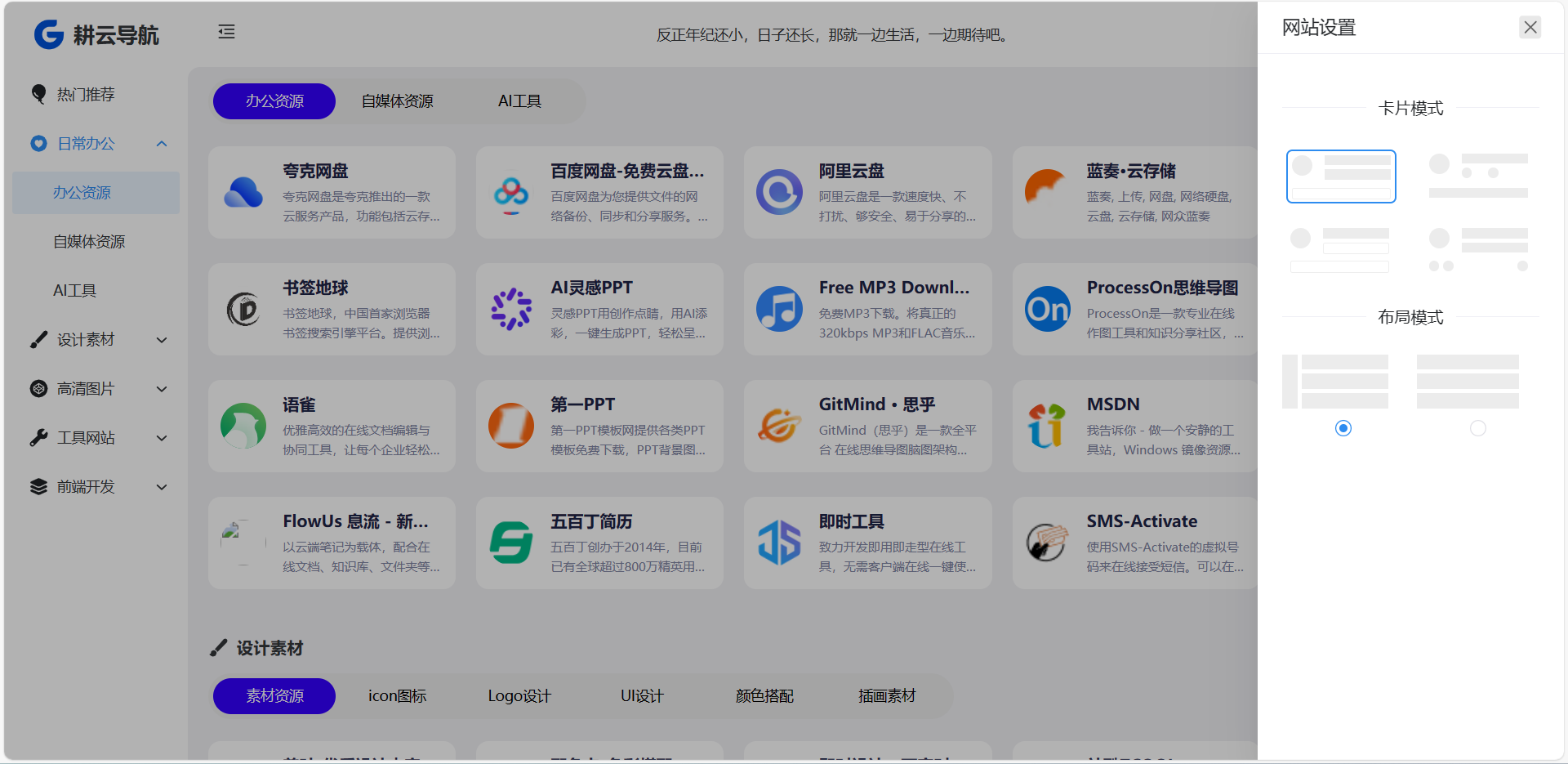Screen dimensions: 1568x764
Task: Click the 耕云导航 logo icon
Action: click(49, 34)
